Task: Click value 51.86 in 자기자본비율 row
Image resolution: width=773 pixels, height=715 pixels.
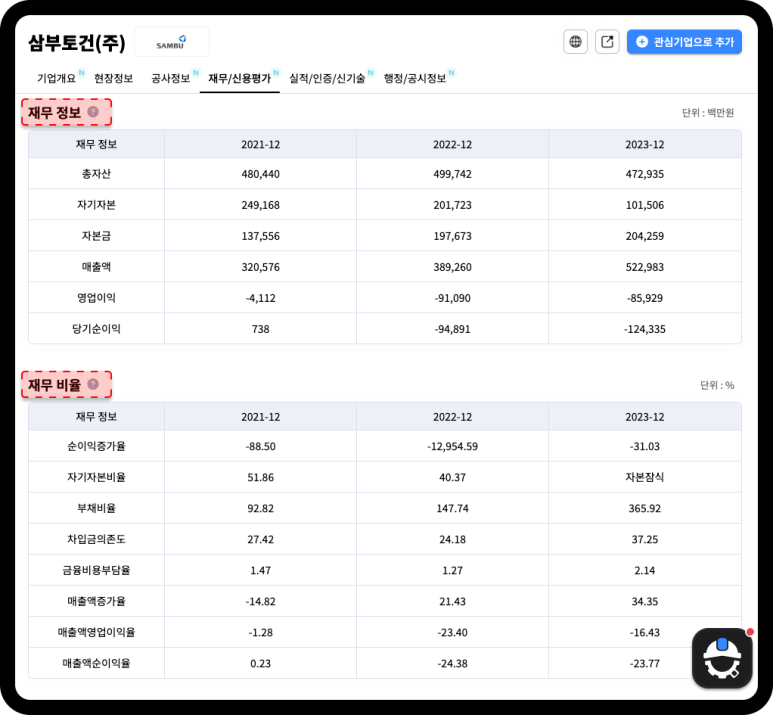Action: coord(260,478)
